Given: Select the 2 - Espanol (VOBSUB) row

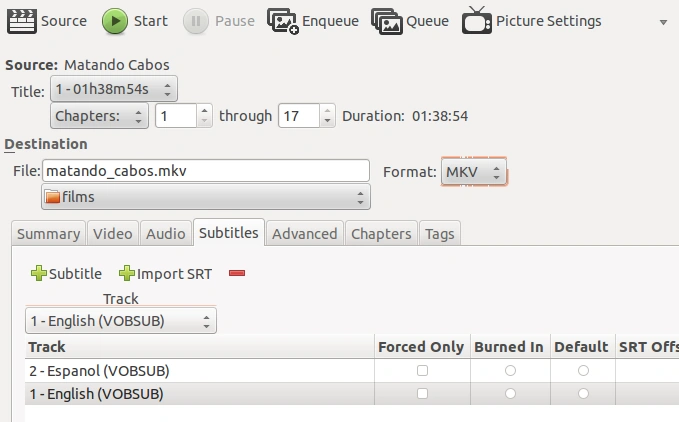Looking at the screenshot, I should 100,371.
